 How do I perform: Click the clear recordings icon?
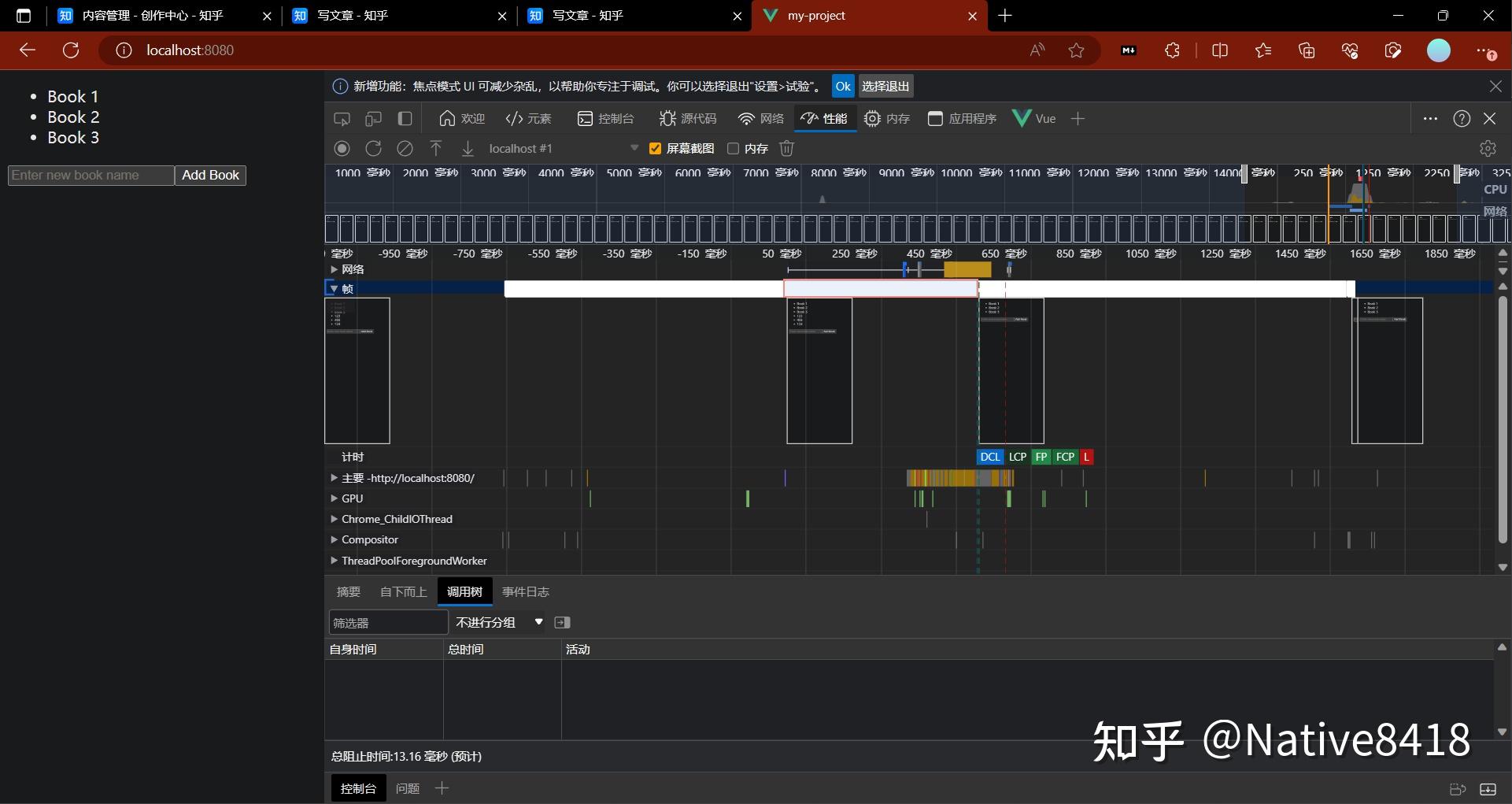click(405, 148)
